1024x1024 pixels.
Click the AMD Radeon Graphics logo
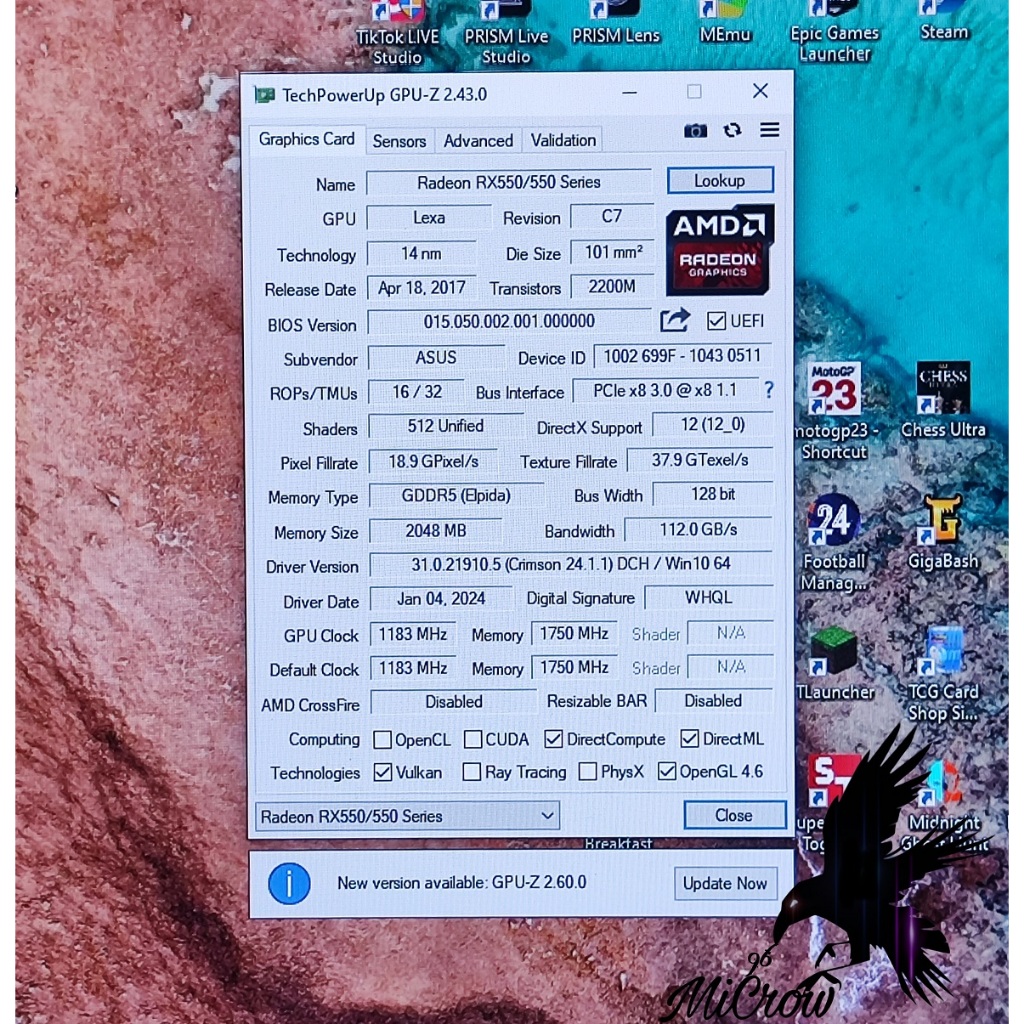point(720,251)
